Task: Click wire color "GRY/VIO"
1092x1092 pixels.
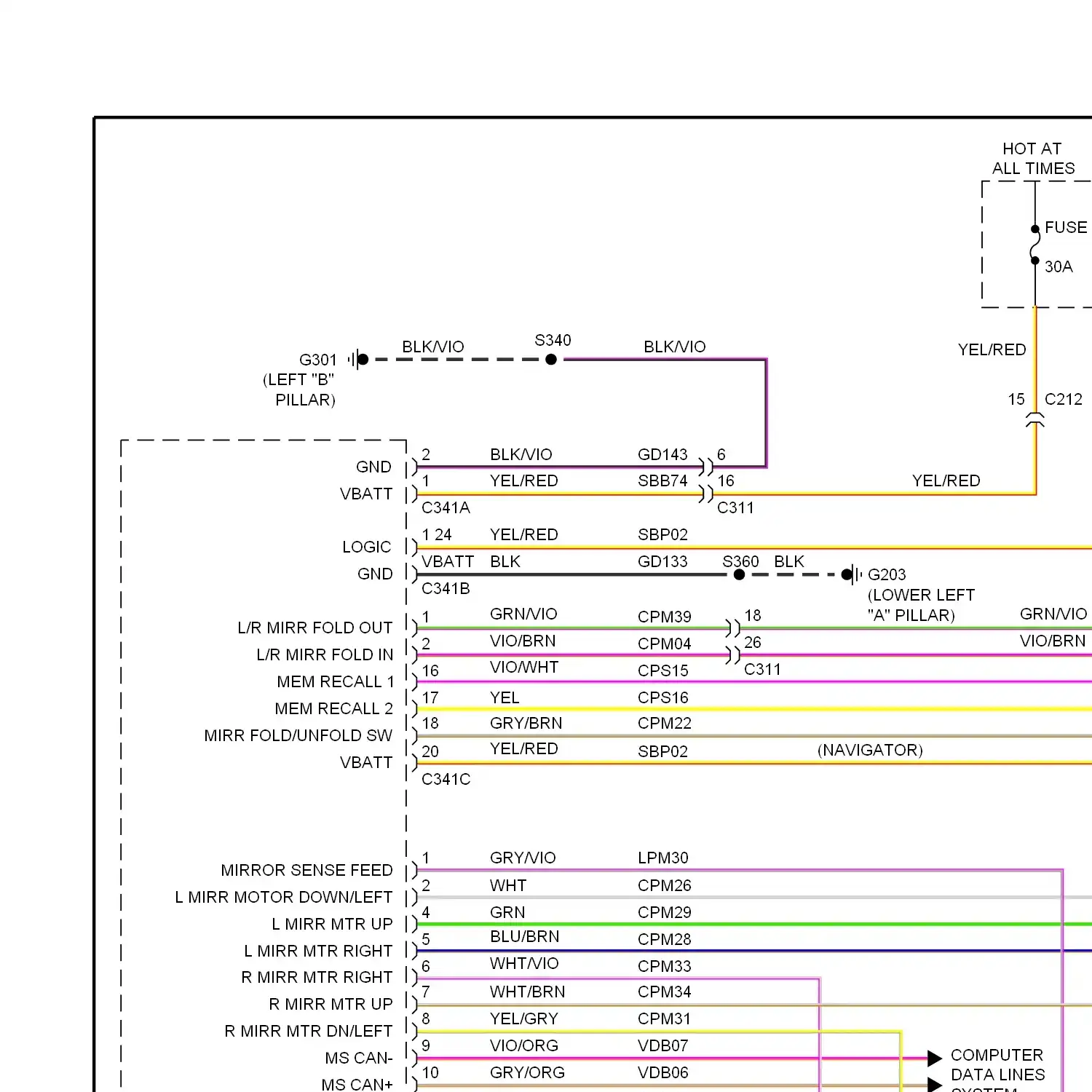Action: tap(523, 858)
